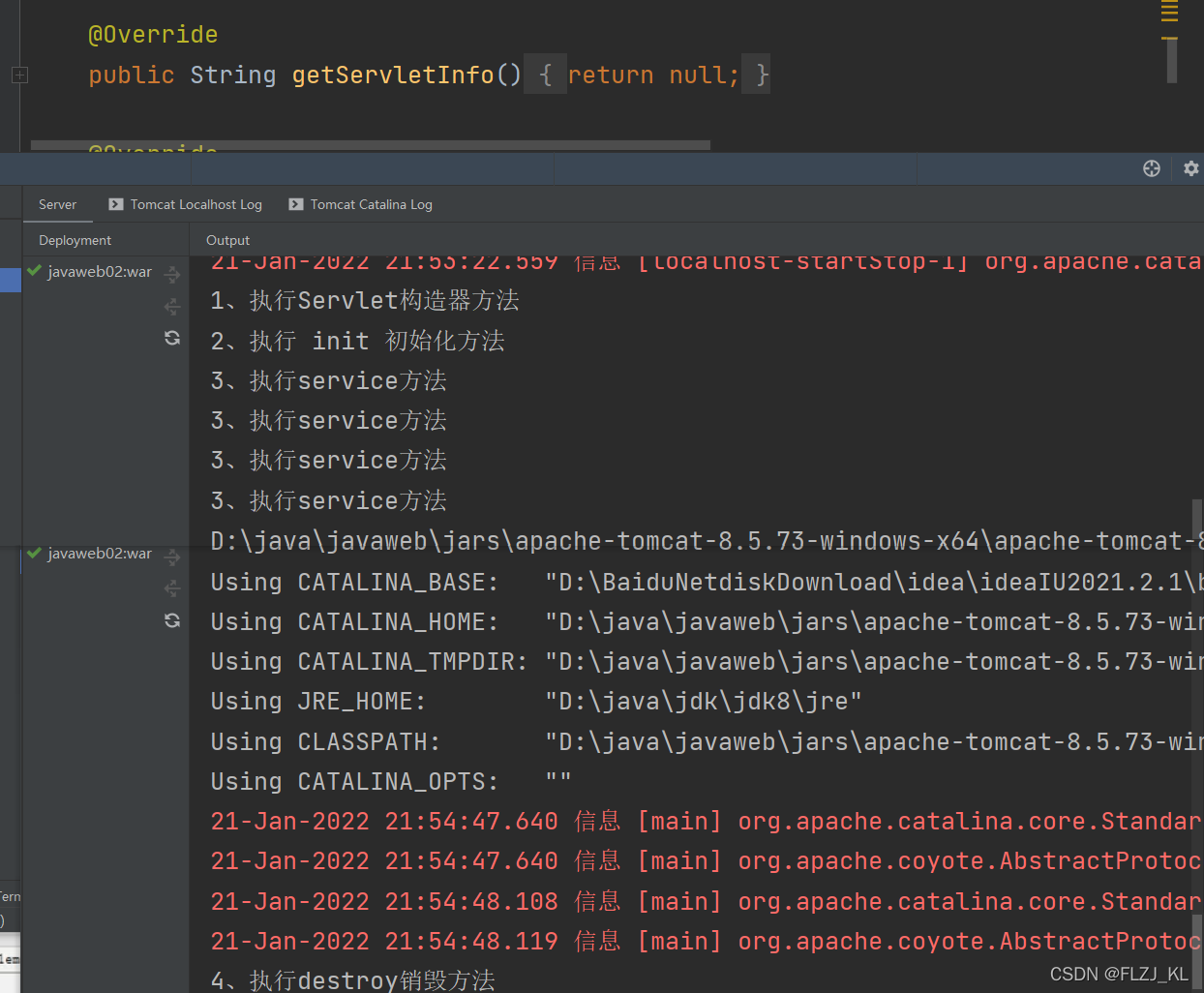Click the refresh icon under lower javaweb02:war
Screen dimensions: 1204x993
(172, 620)
